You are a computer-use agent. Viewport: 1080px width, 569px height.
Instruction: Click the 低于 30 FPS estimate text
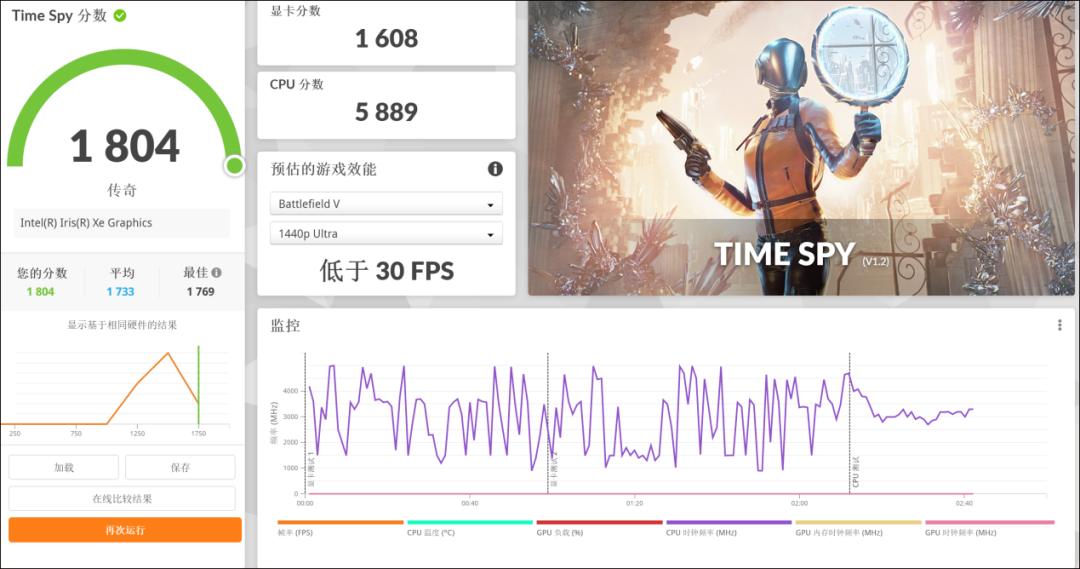tap(386, 271)
